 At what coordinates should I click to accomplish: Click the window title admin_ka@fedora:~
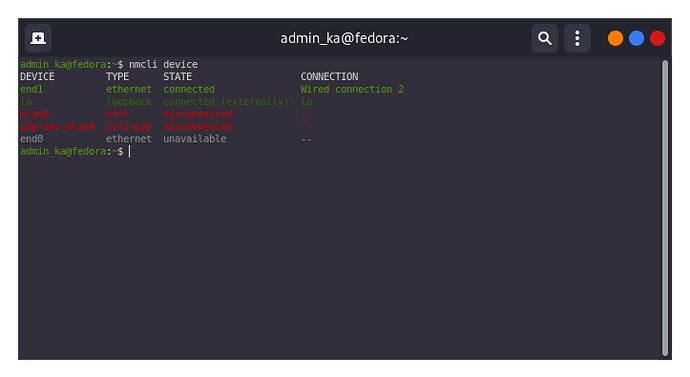[x=344, y=38]
